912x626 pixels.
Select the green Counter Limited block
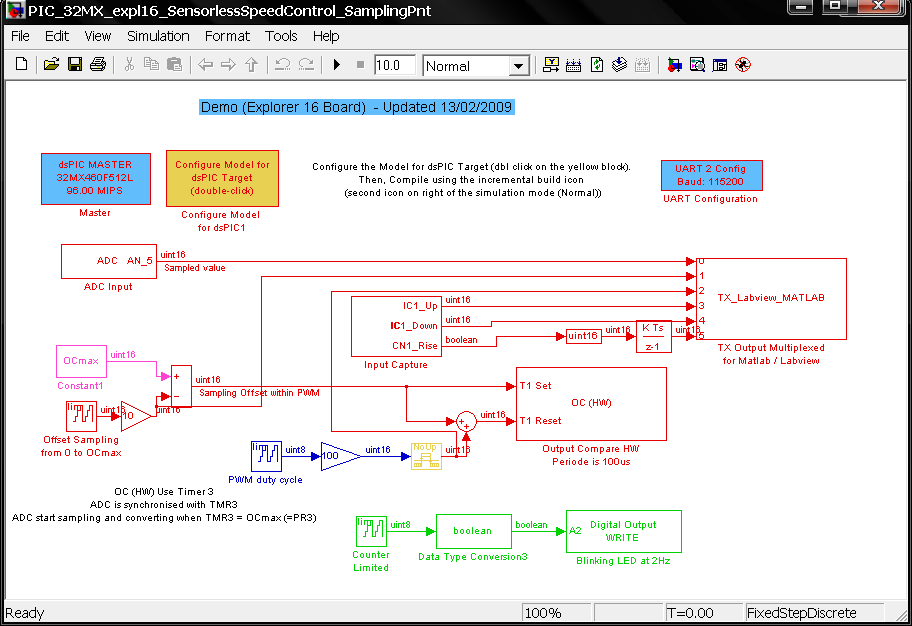[x=372, y=531]
